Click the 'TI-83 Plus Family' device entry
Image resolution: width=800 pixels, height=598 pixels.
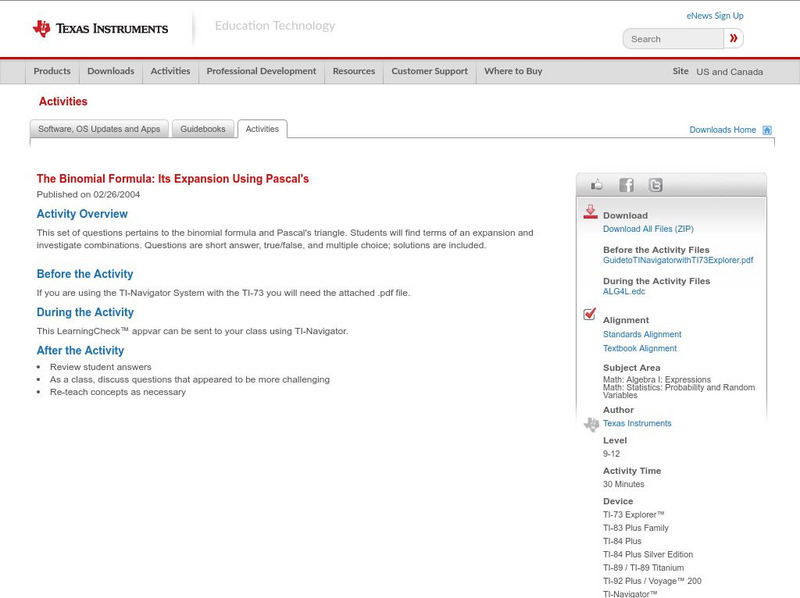point(636,528)
